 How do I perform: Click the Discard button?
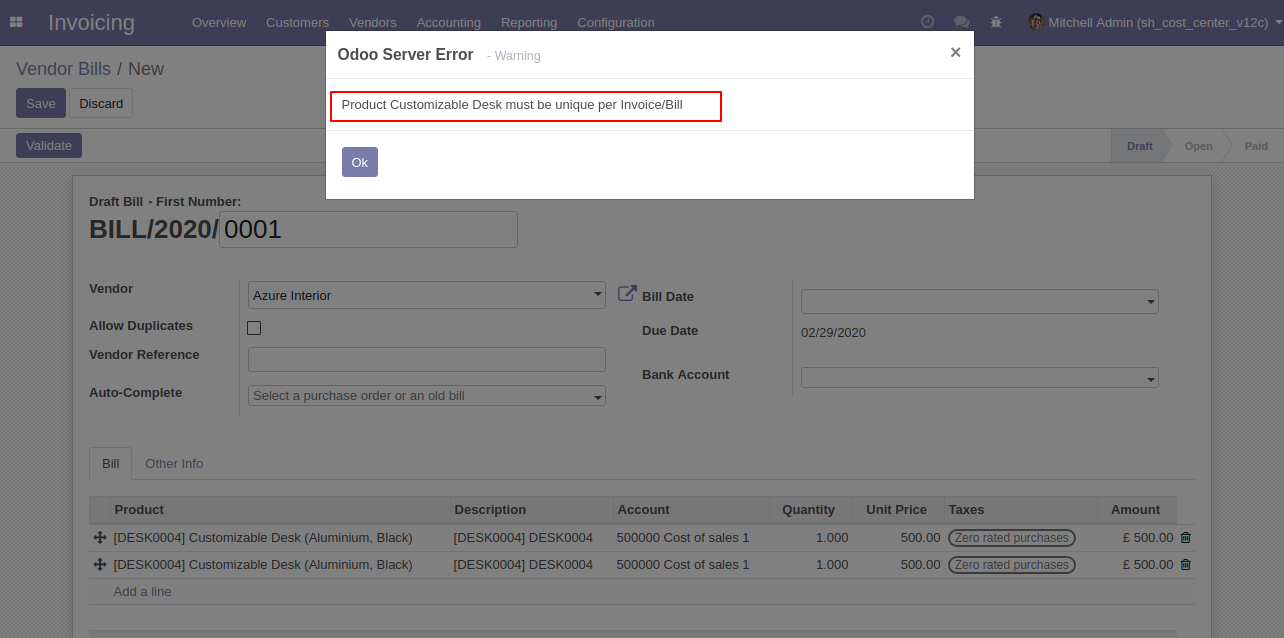[101, 103]
